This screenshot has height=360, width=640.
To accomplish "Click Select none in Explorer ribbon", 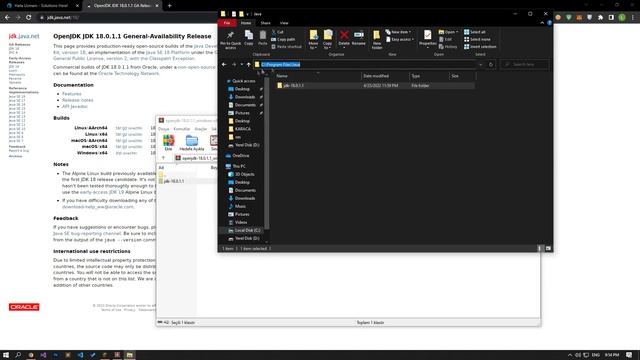I will tap(477, 39).
